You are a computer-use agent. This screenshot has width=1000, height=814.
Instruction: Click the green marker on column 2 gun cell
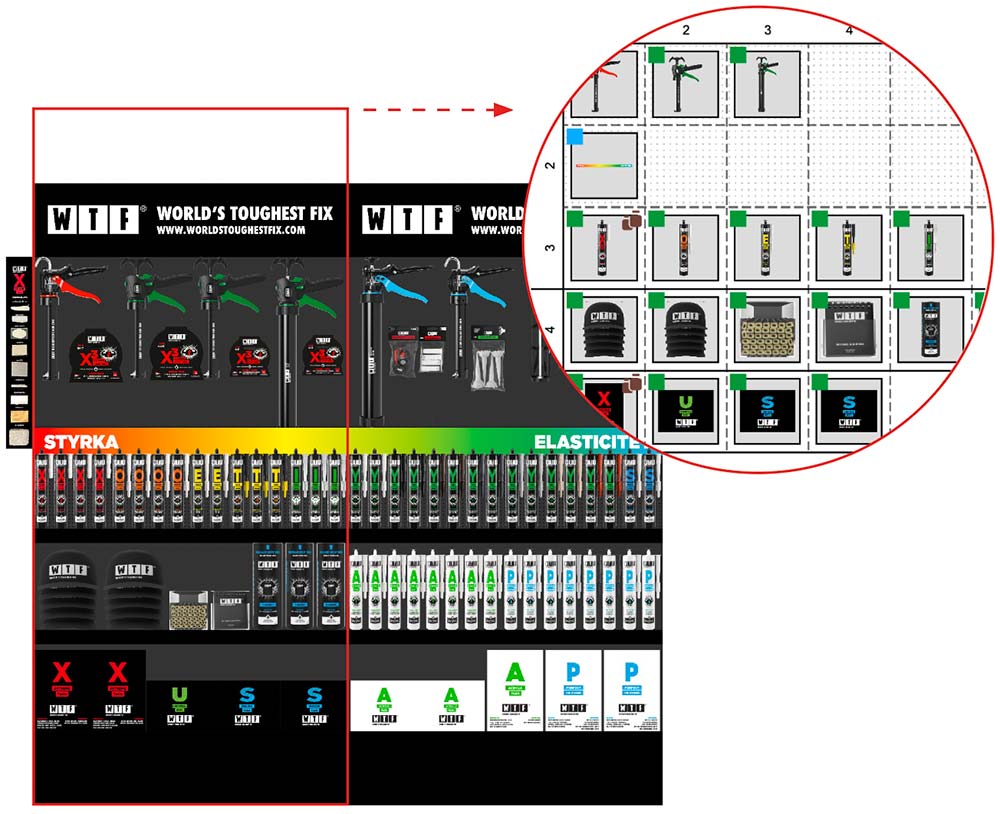pos(656,54)
